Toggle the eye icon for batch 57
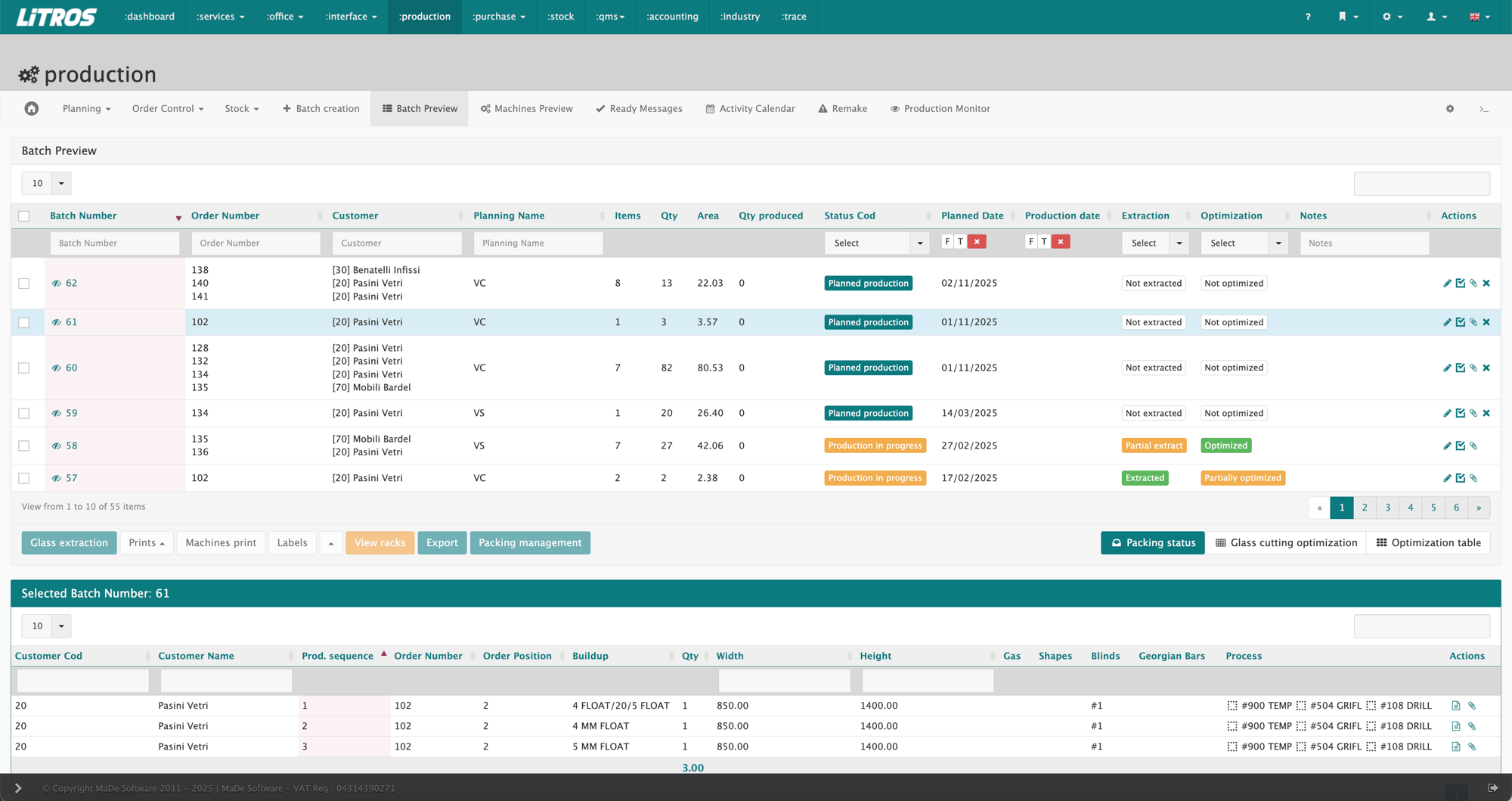The image size is (1512, 801). [56, 478]
